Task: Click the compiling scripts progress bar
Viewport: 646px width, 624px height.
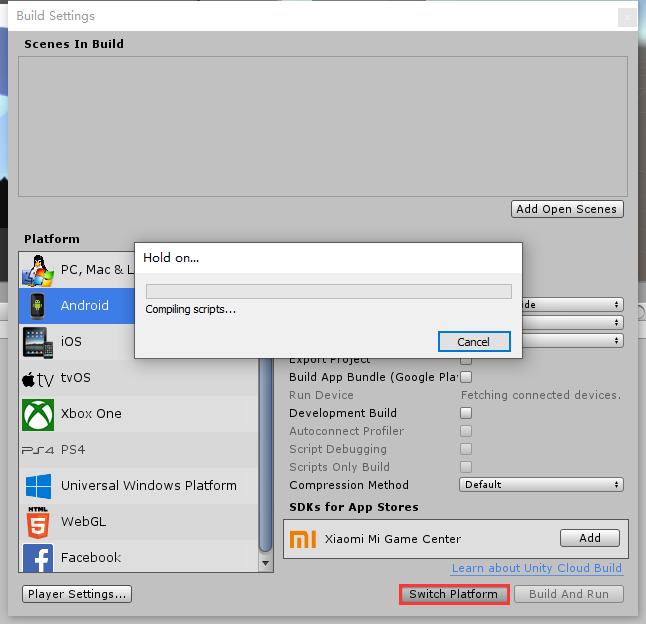Action: click(x=329, y=292)
